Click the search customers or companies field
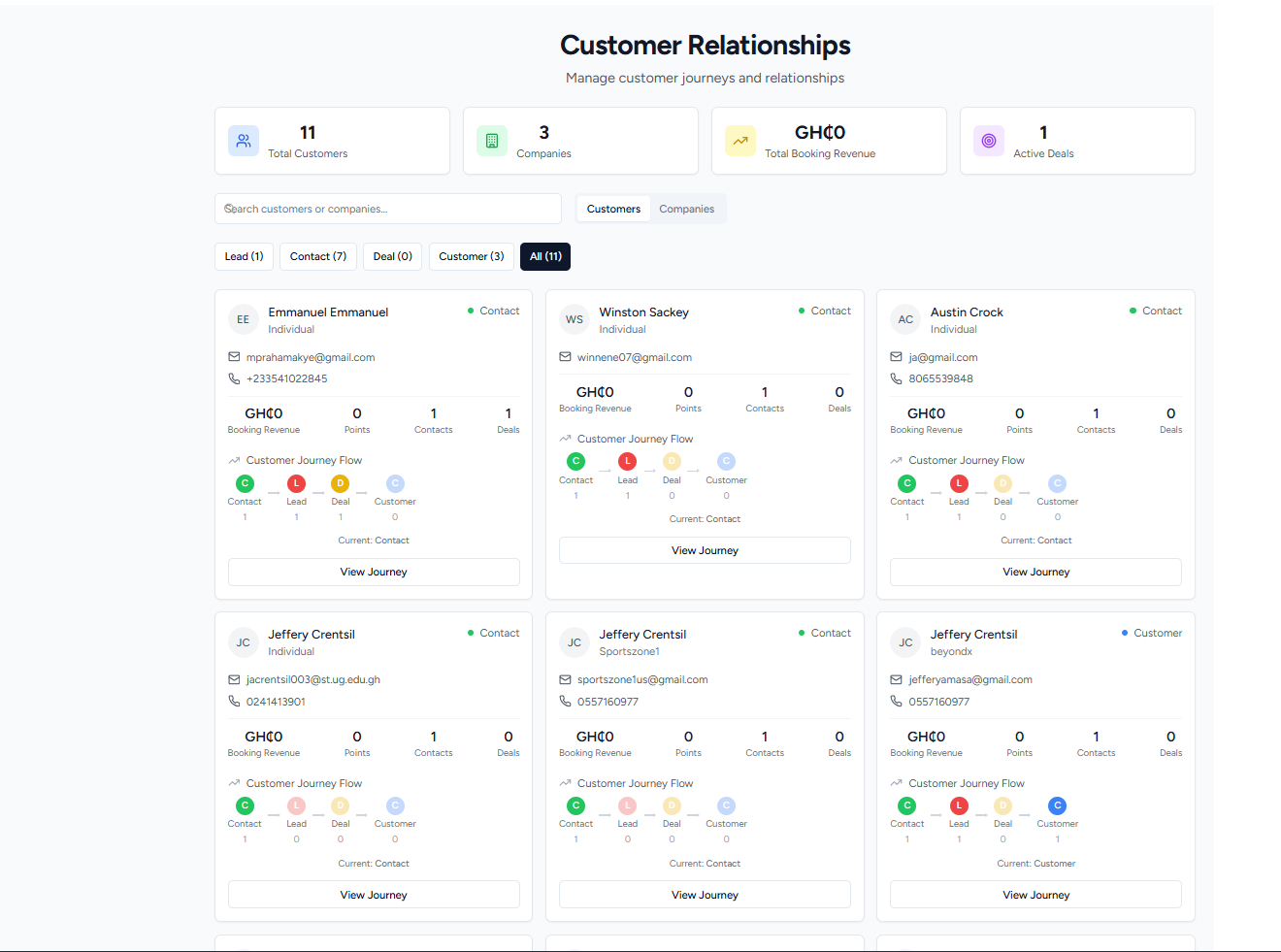 [388, 209]
